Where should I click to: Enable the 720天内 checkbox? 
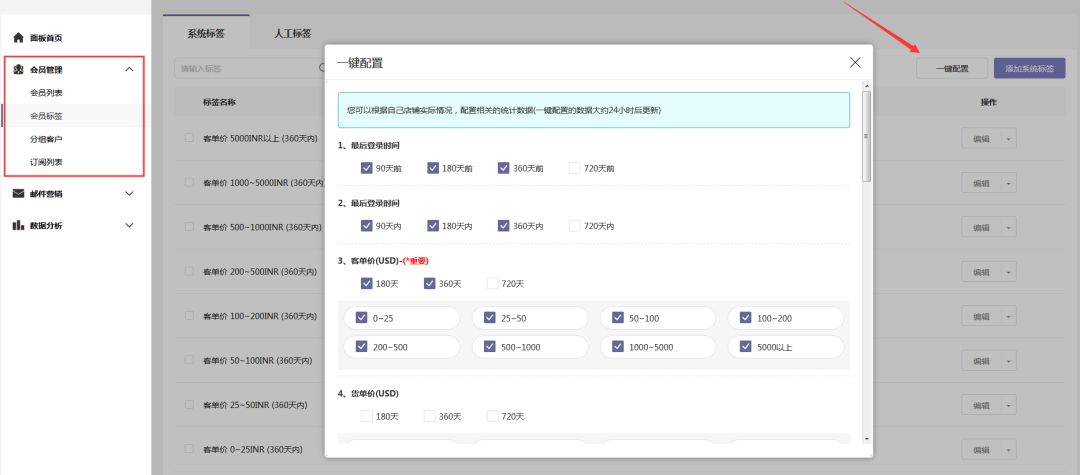pyautogui.click(x=574, y=226)
